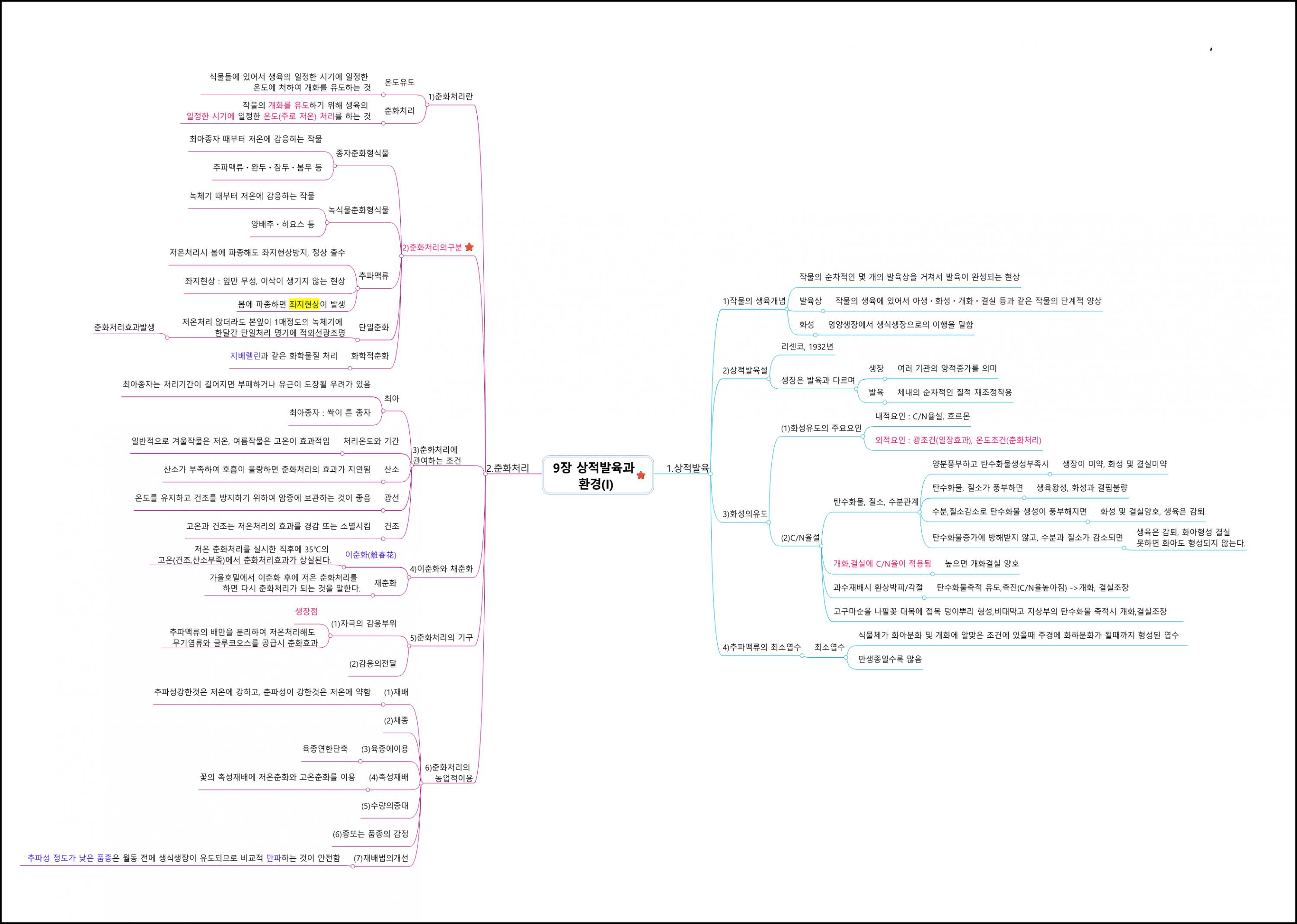
Task: Select the red 외적요인 node text
Action: tap(958, 440)
